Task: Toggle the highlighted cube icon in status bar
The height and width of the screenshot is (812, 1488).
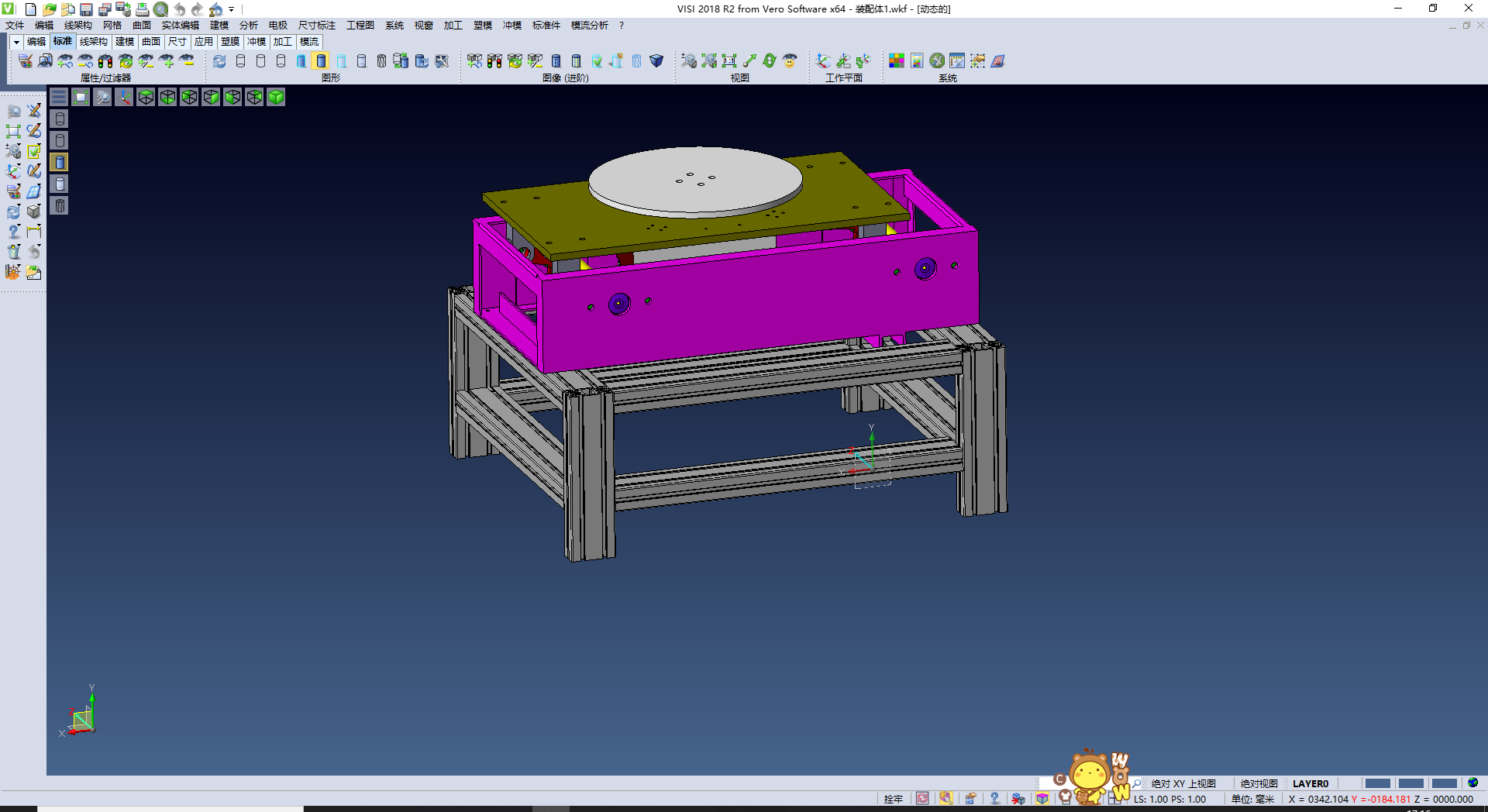Action: [1042, 799]
